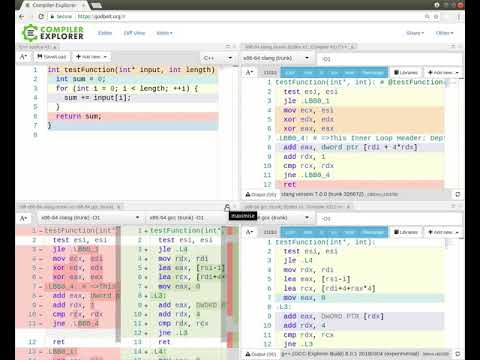This screenshot has width=480, height=360.
Task: Open the Chrome three-dot menu
Action: pyautogui.click(x=459, y=16)
